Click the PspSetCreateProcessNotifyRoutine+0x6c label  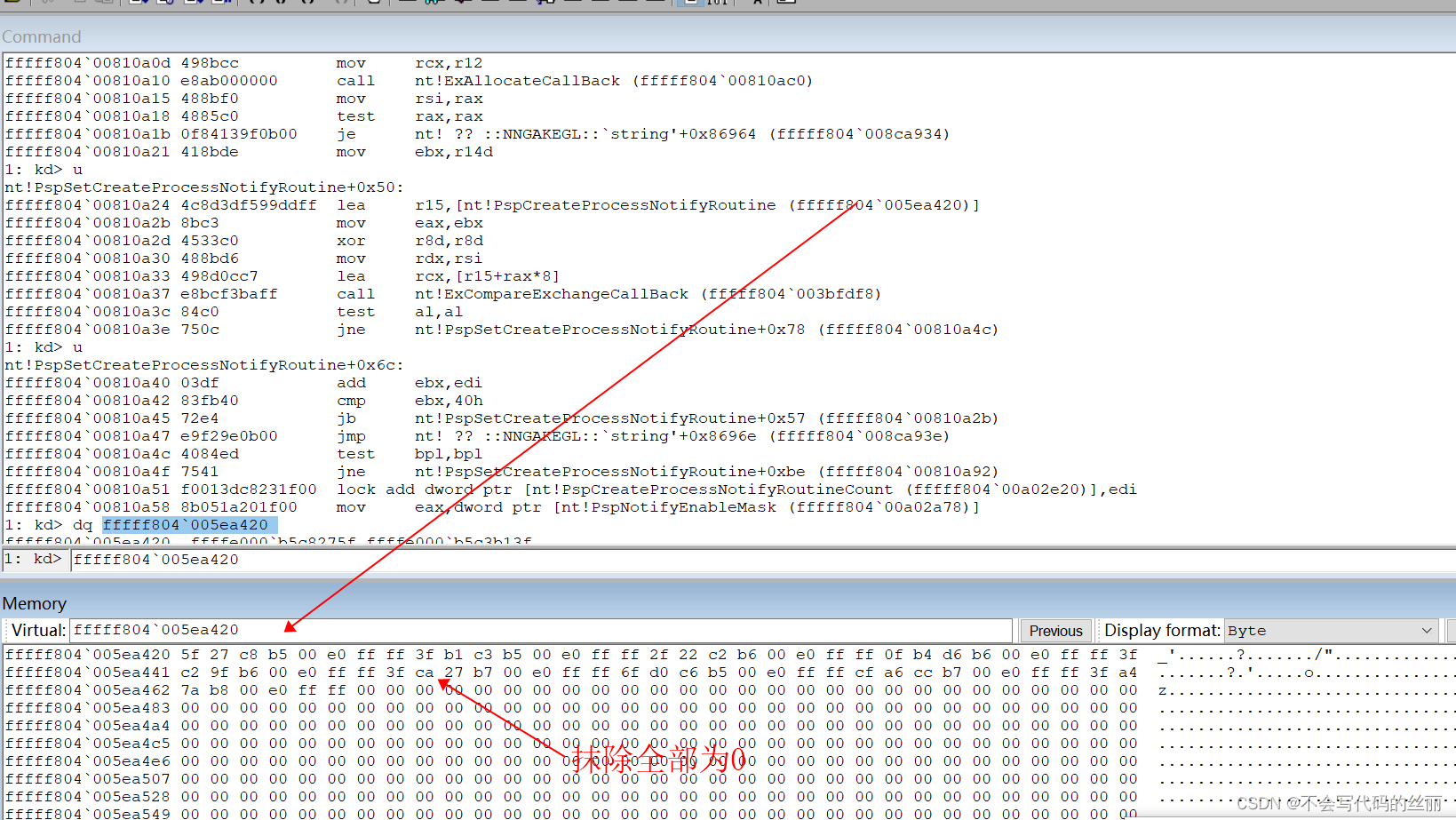tap(204, 365)
